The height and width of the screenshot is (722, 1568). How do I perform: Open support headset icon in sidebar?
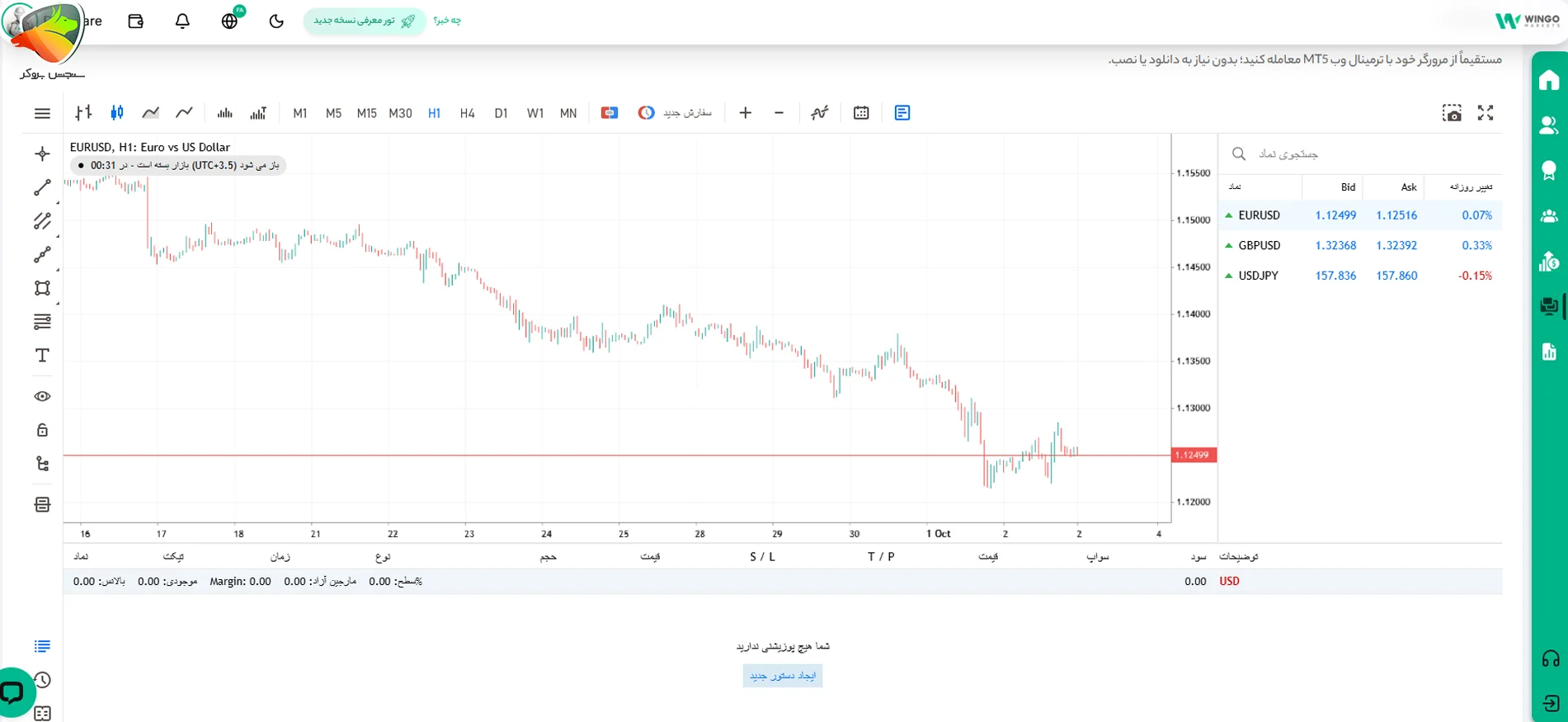[1550, 658]
